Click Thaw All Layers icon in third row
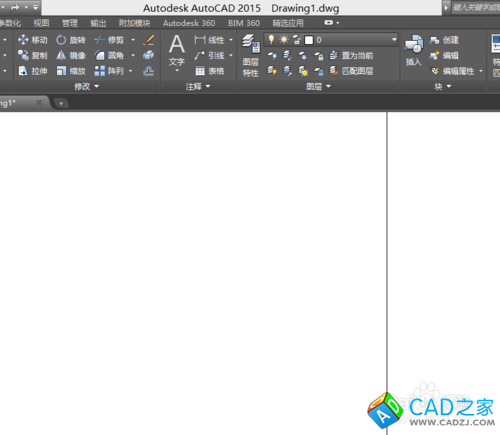 tap(303, 71)
